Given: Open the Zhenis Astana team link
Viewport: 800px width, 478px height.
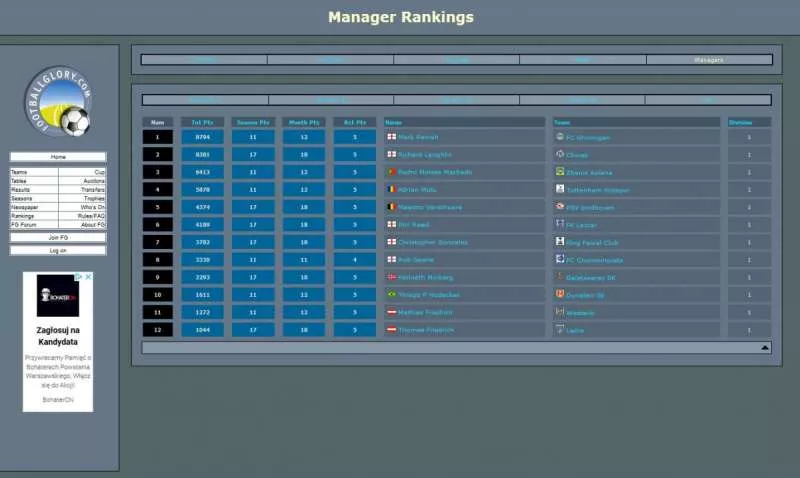Looking at the screenshot, I should coord(588,172).
